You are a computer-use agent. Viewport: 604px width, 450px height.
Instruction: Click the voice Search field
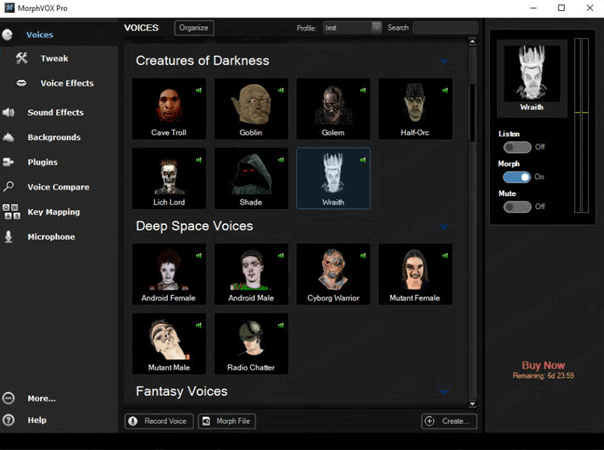[x=445, y=28]
